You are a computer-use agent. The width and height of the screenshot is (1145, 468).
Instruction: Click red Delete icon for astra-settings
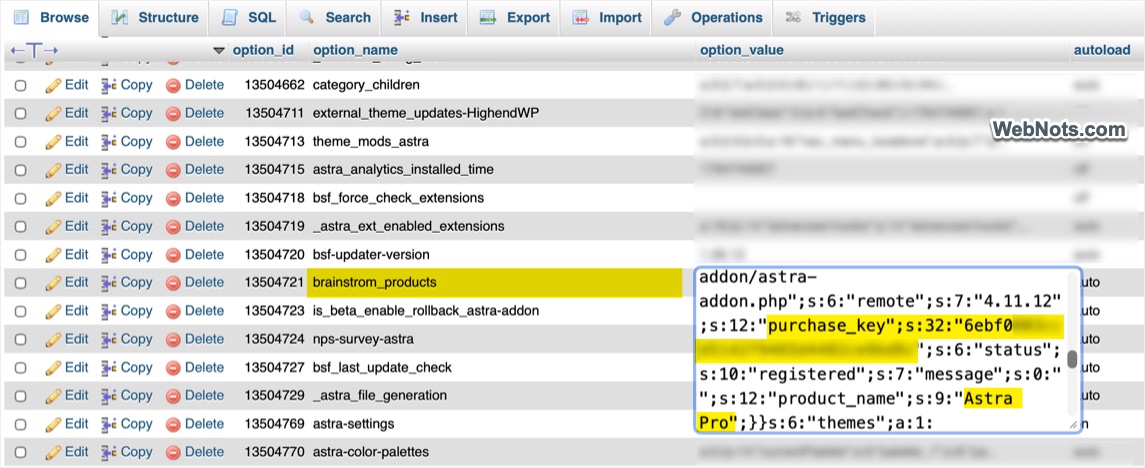point(173,424)
